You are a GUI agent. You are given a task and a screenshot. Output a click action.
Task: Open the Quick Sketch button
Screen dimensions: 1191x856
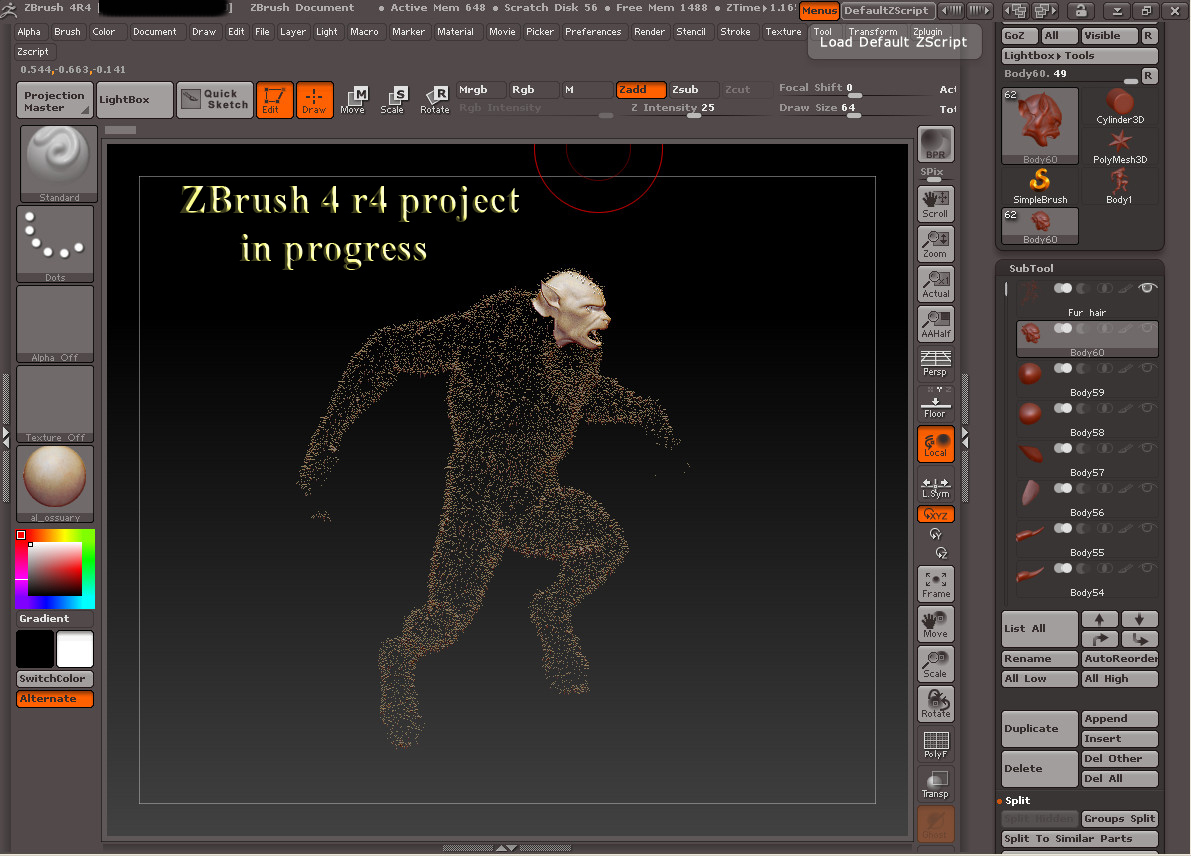(215, 99)
